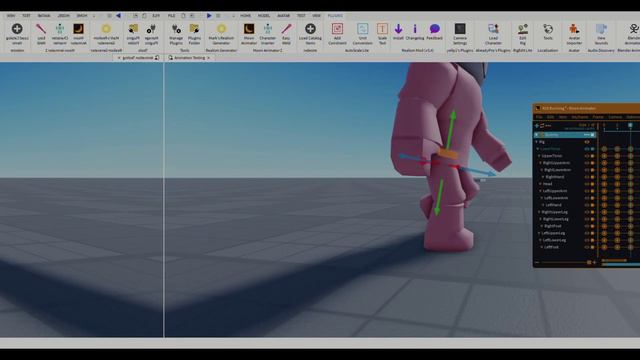The height and width of the screenshot is (360, 640).
Task: Toggle the square marker on LeftUpperLeg row
Action: point(593,233)
